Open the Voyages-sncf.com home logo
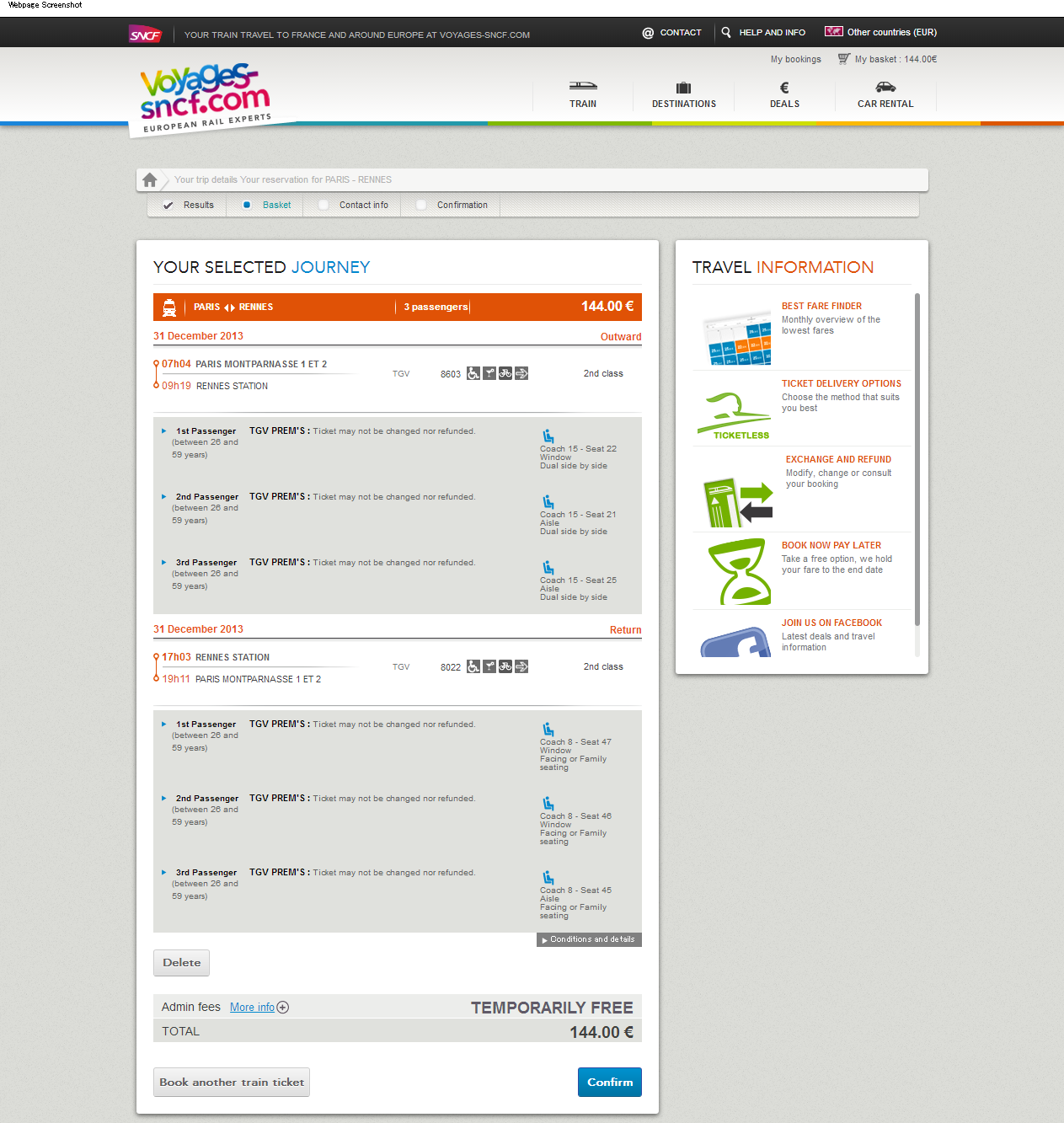Screen dimensions: 1064x1123 tap(205, 96)
